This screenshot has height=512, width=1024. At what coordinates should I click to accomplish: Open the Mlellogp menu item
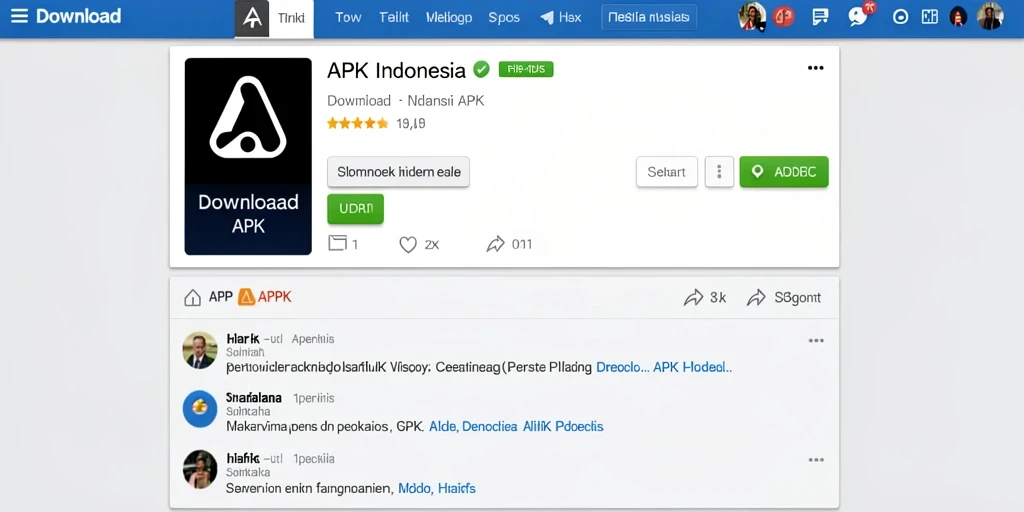[449, 18]
